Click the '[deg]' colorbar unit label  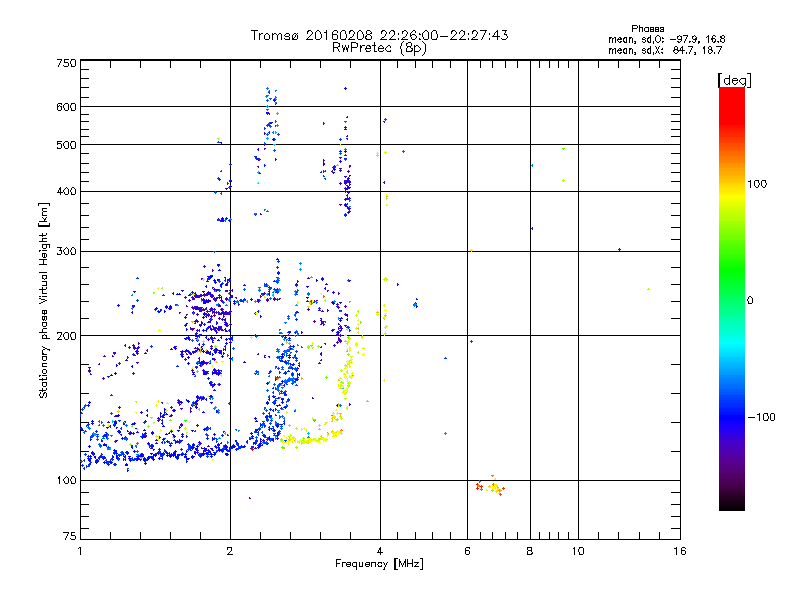pos(734,80)
